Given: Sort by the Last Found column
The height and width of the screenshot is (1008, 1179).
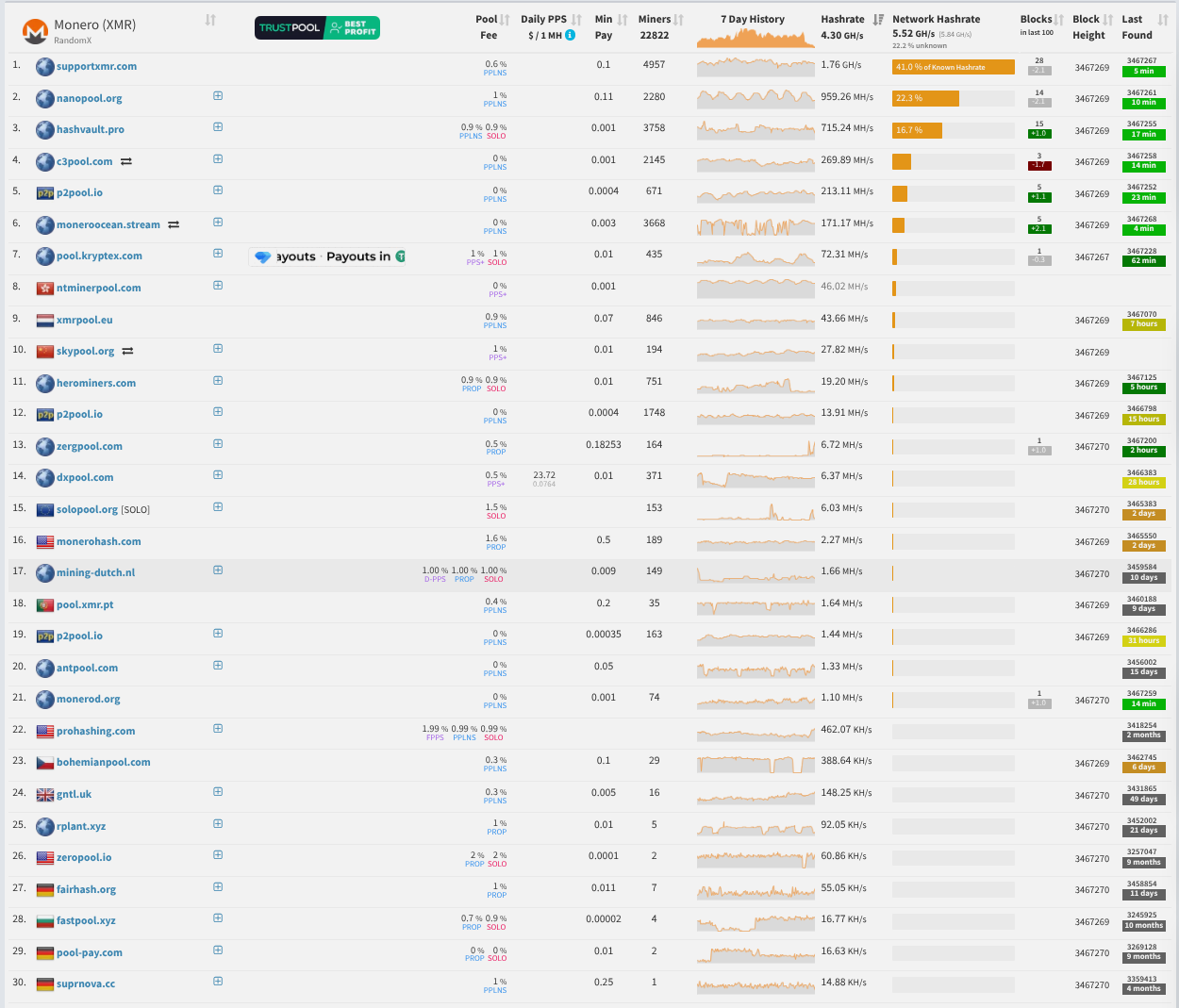Looking at the screenshot, I should point(1162,19).
